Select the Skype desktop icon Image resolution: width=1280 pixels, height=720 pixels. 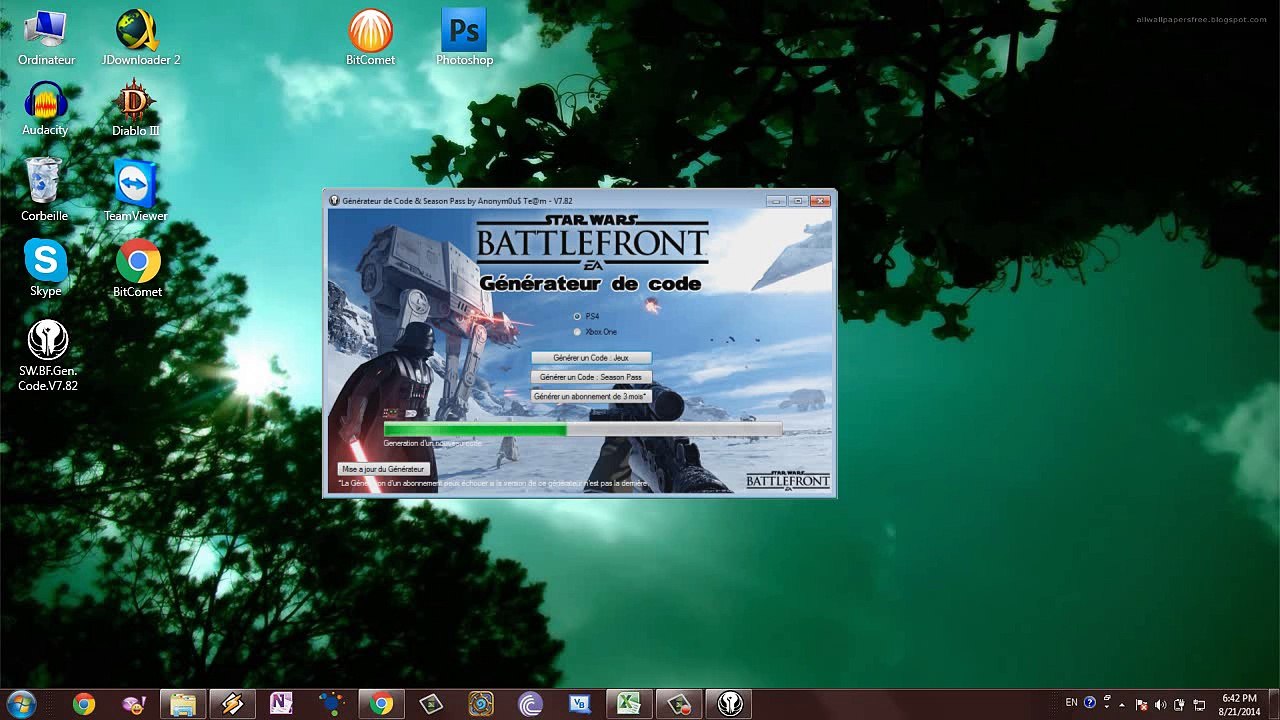[x=46, y=268]
